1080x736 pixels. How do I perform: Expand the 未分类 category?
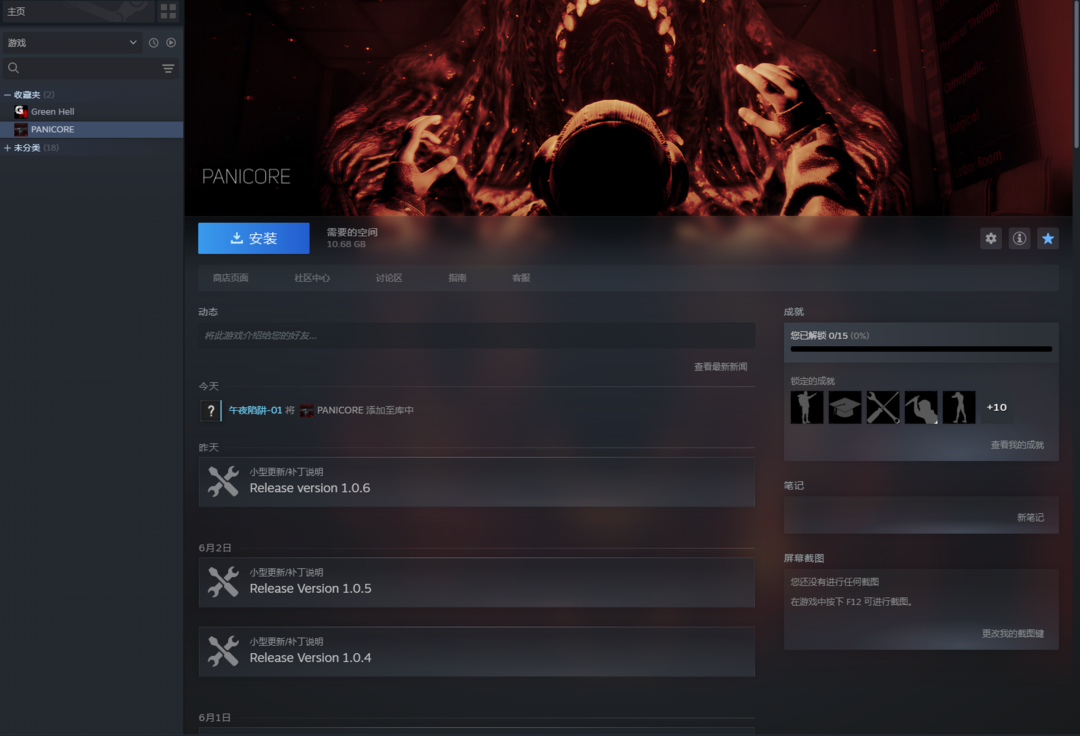[x=8, y=148]
